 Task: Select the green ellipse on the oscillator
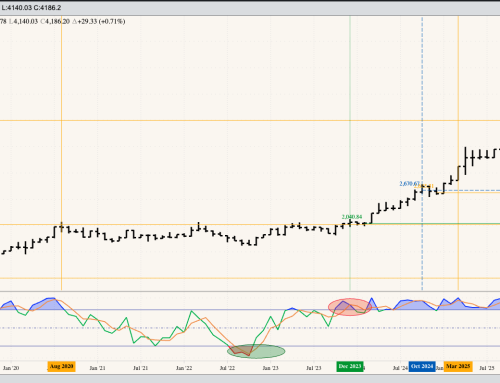pyautogui.click(x=256, y=351)
